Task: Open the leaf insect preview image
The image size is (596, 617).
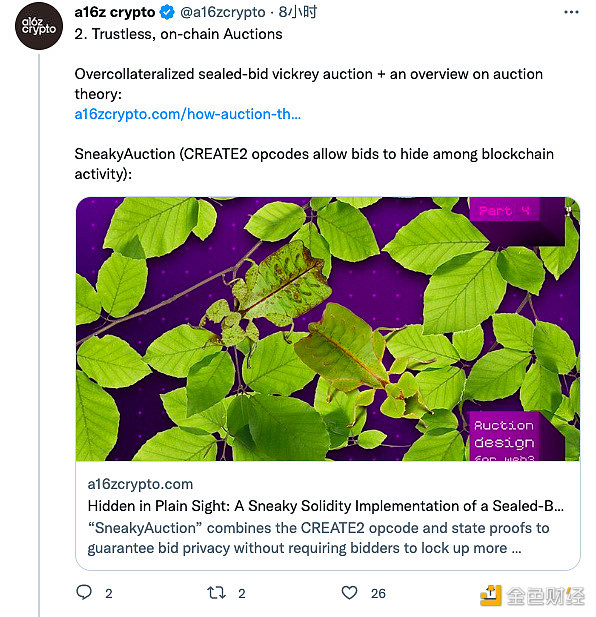Action: [x=328, y=329]
